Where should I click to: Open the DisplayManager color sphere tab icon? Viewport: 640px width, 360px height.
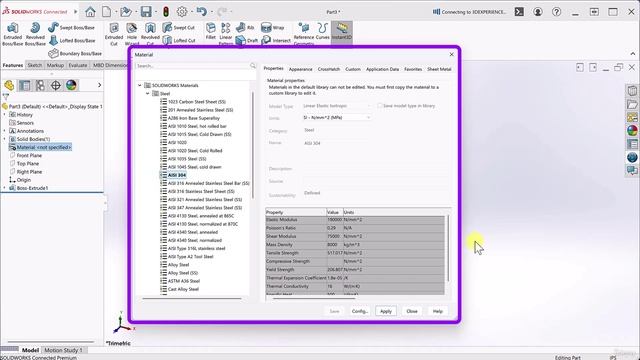[x=71, y=85]
